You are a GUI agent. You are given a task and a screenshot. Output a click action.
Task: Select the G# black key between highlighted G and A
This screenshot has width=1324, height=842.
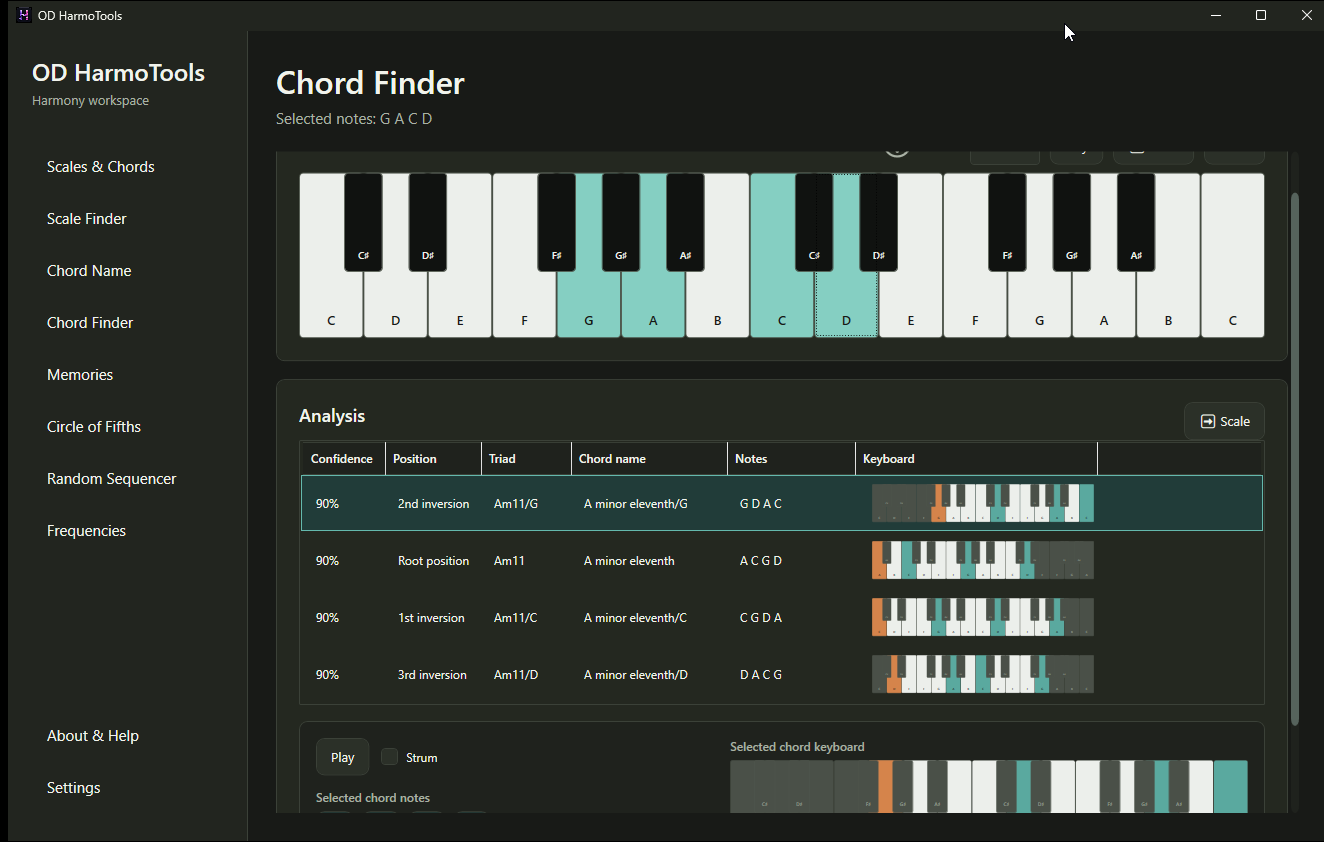pos(621,222)
